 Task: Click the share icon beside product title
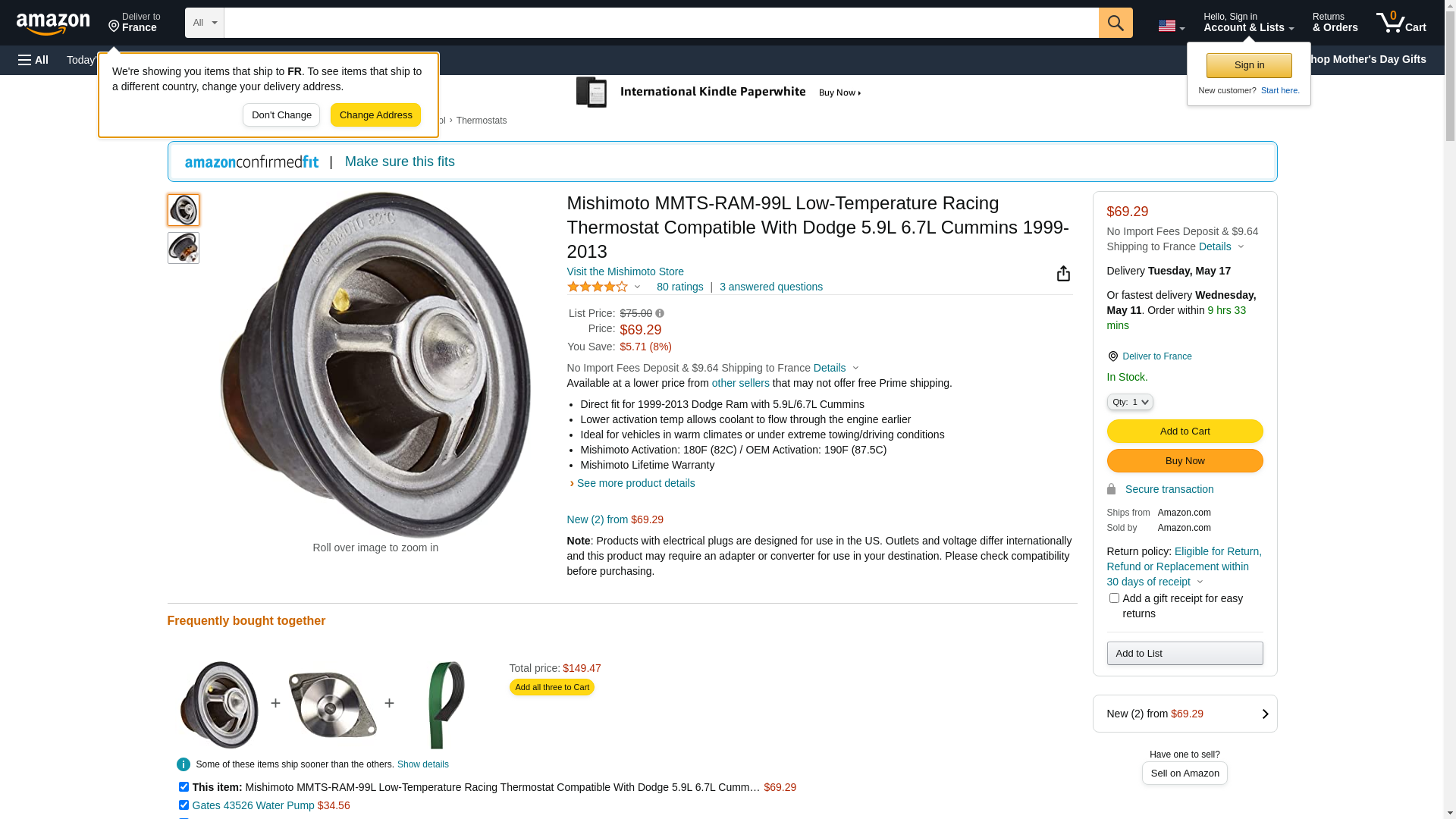pos(1063,274)
